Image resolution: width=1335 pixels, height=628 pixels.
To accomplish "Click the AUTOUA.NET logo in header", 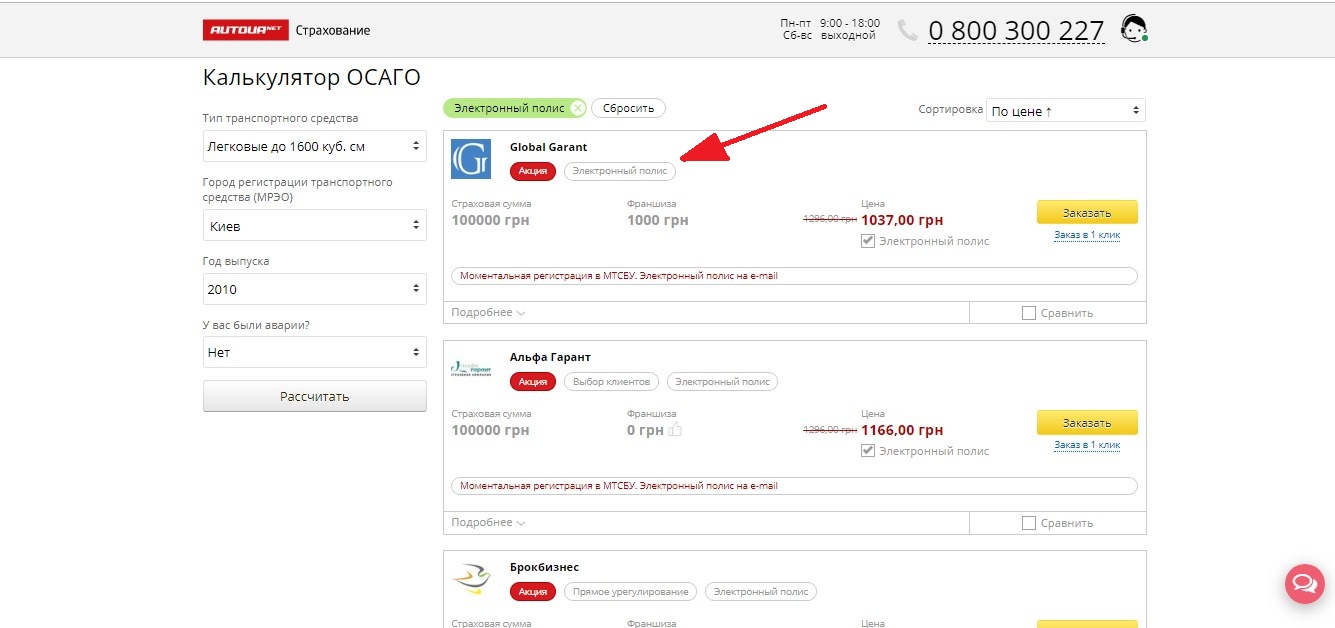I will (245, 30).
